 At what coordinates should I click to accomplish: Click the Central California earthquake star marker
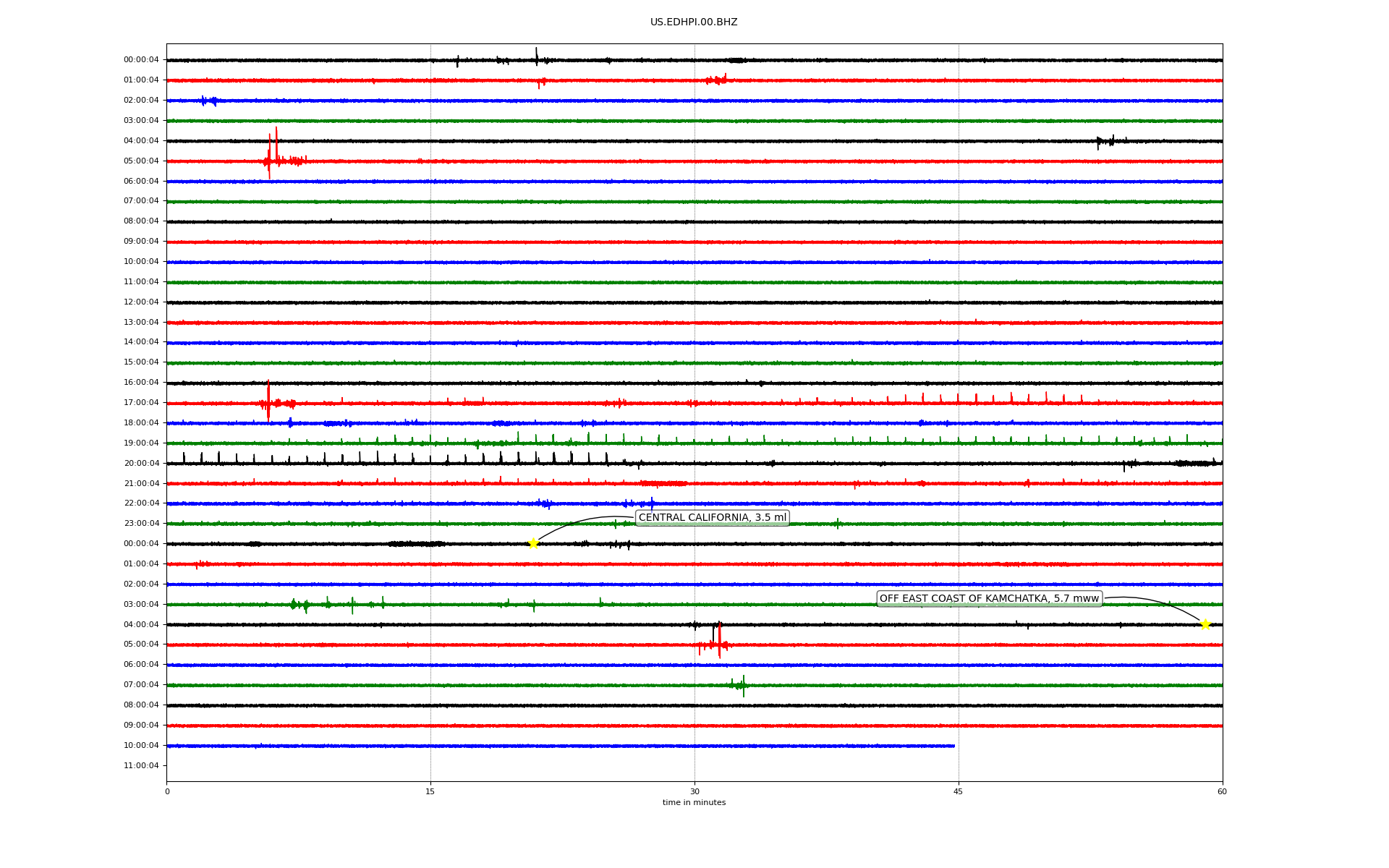click(533, 543)
